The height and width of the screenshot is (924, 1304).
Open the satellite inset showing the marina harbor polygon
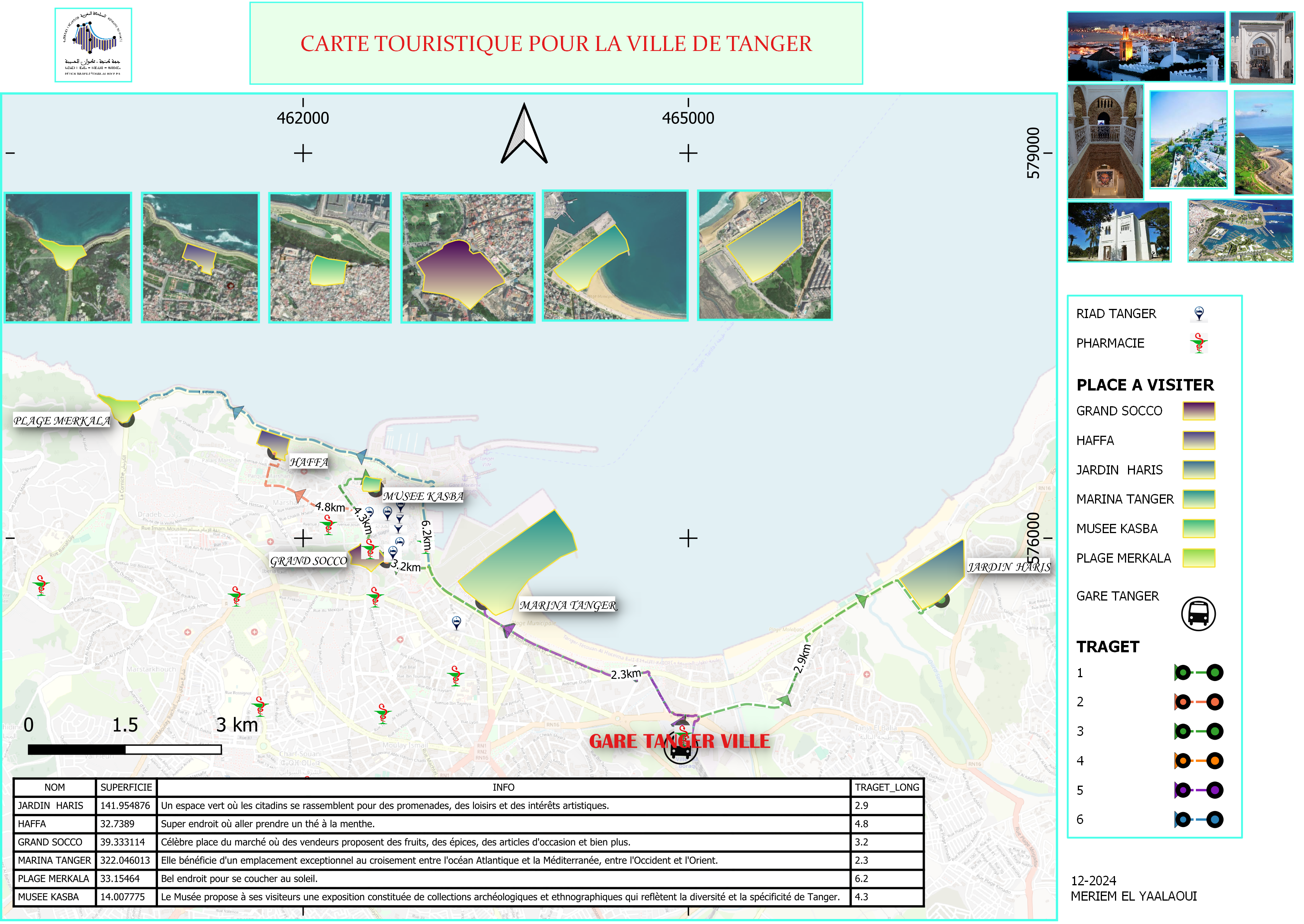click(615, 256)
